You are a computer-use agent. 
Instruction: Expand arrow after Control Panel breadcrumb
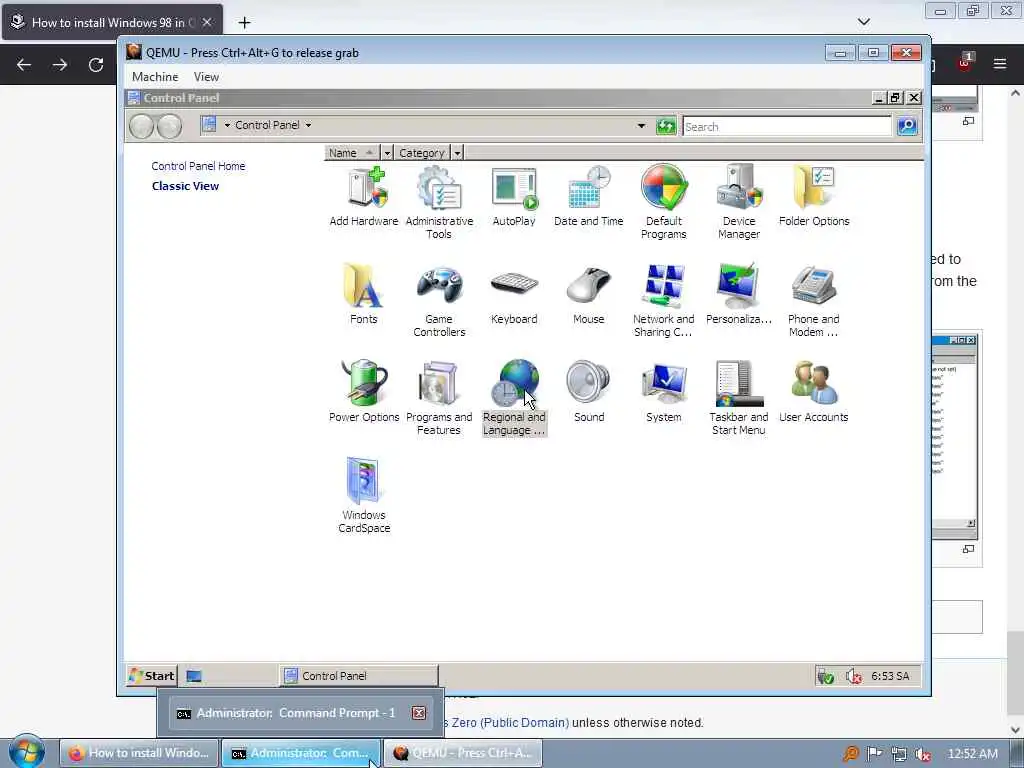tap(308, 125)
